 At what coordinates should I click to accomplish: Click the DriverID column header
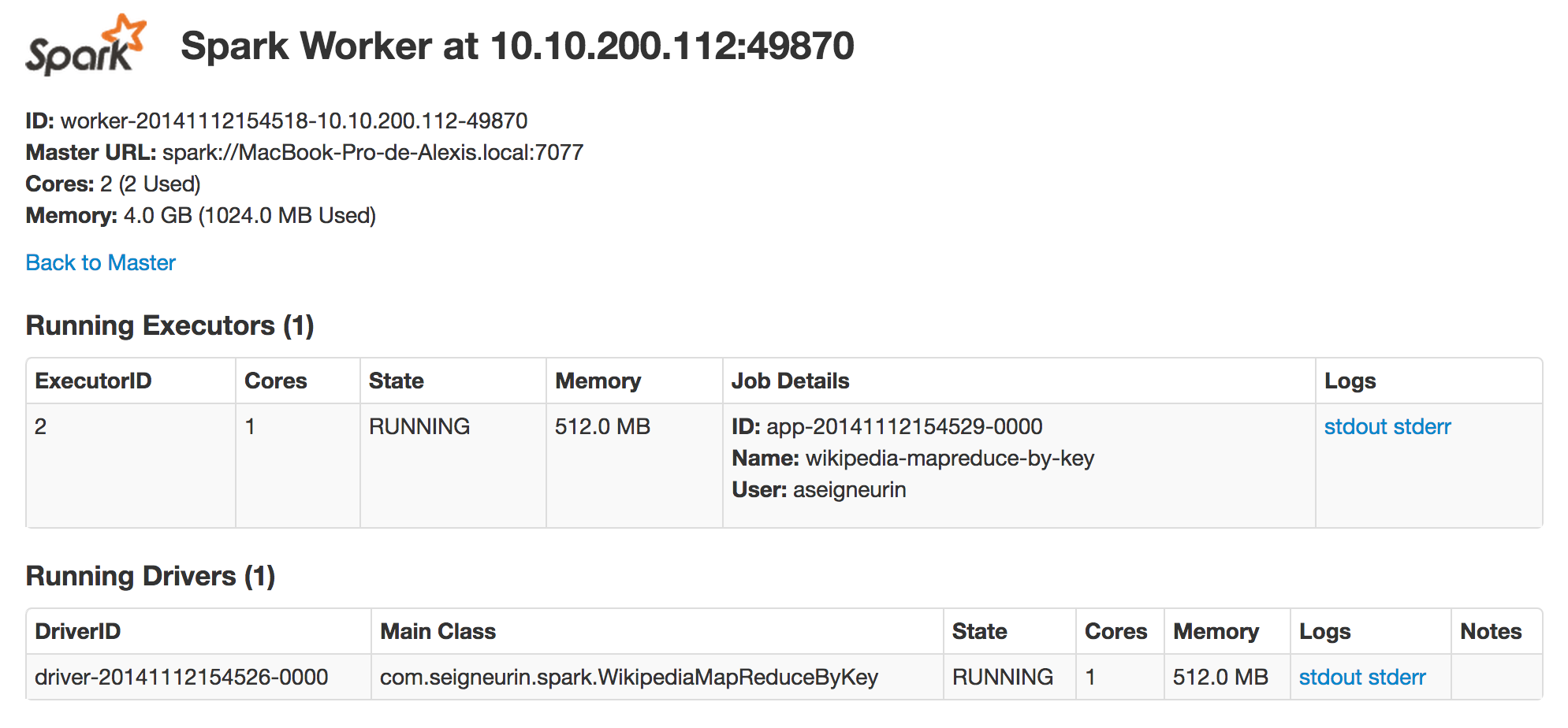(x=77, y=631)
